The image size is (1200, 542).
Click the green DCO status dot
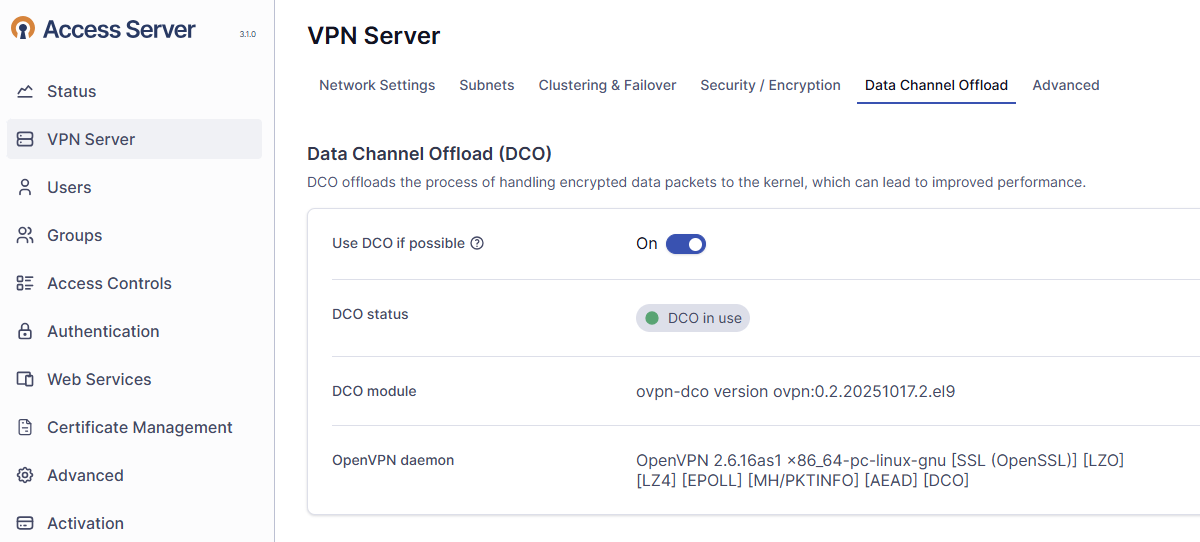click(652, 318)
